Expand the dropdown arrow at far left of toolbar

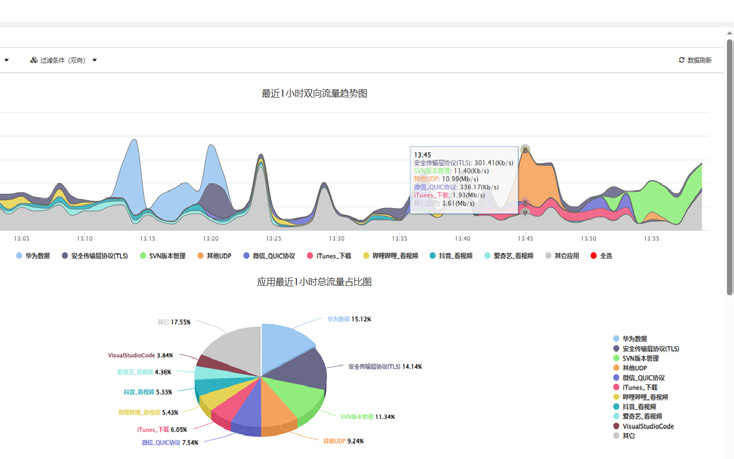tap(6, 60)
